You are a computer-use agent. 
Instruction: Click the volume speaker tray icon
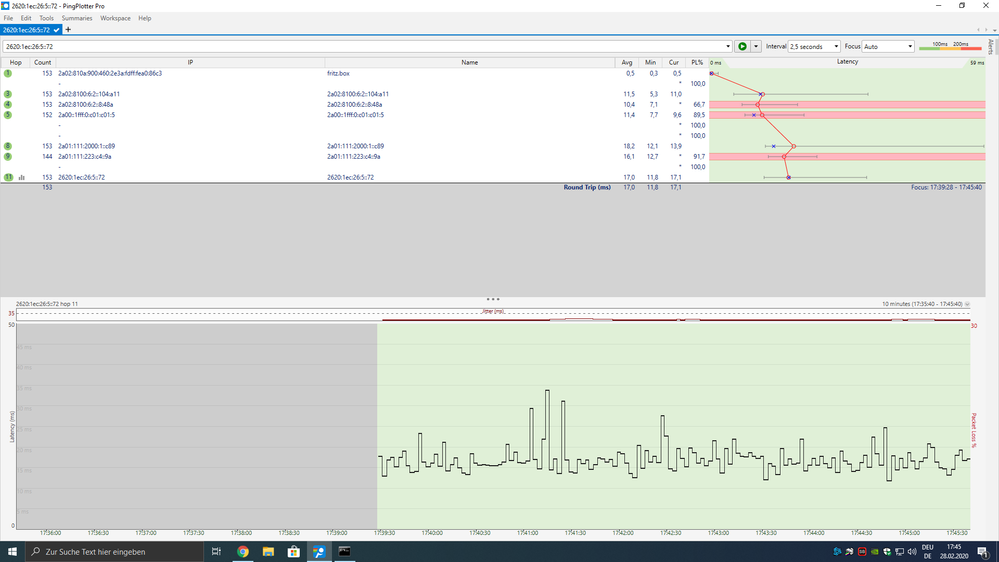coord(912,552)
